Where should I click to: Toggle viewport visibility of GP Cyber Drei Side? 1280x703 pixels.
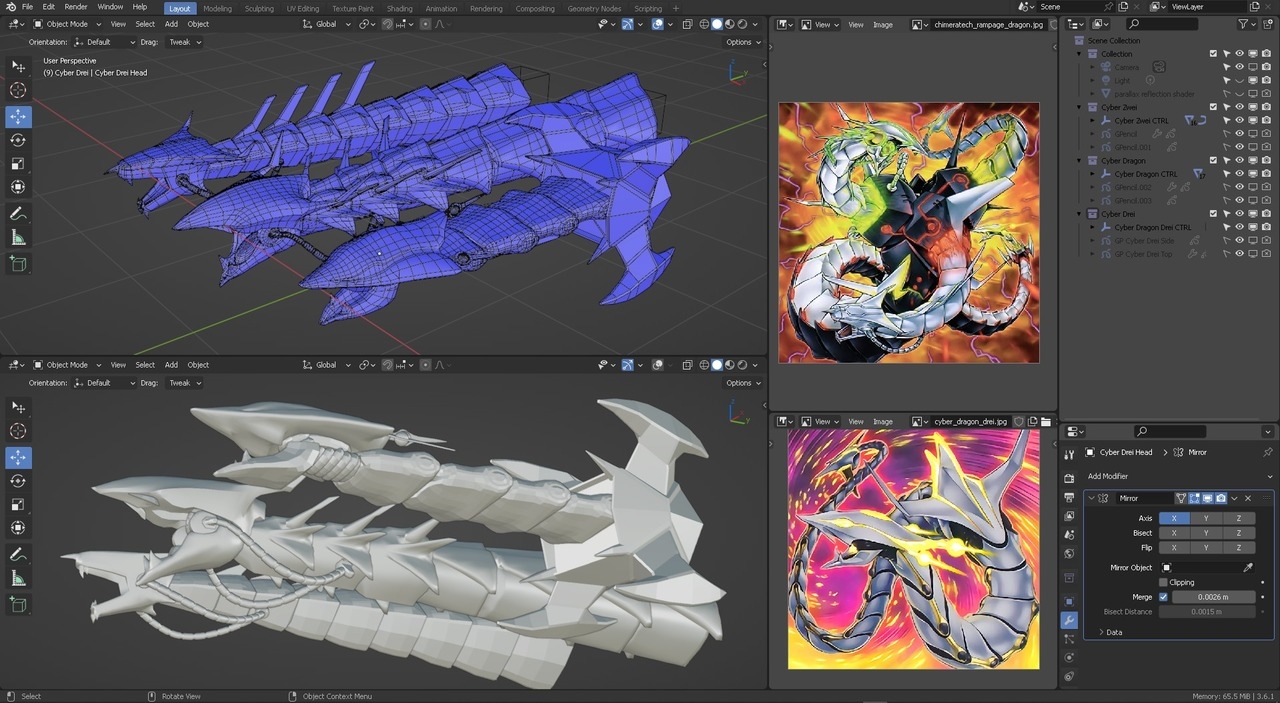[1239, 241]
